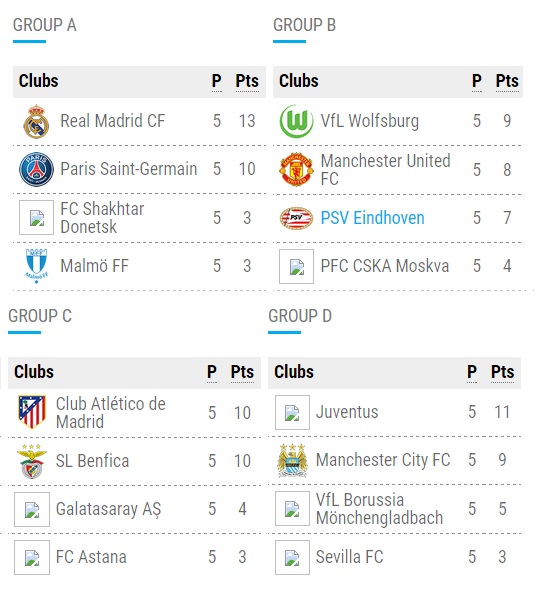Click the broken Juventus logo image
This screenshot has width=536, height=592.
tap(292, 412)
